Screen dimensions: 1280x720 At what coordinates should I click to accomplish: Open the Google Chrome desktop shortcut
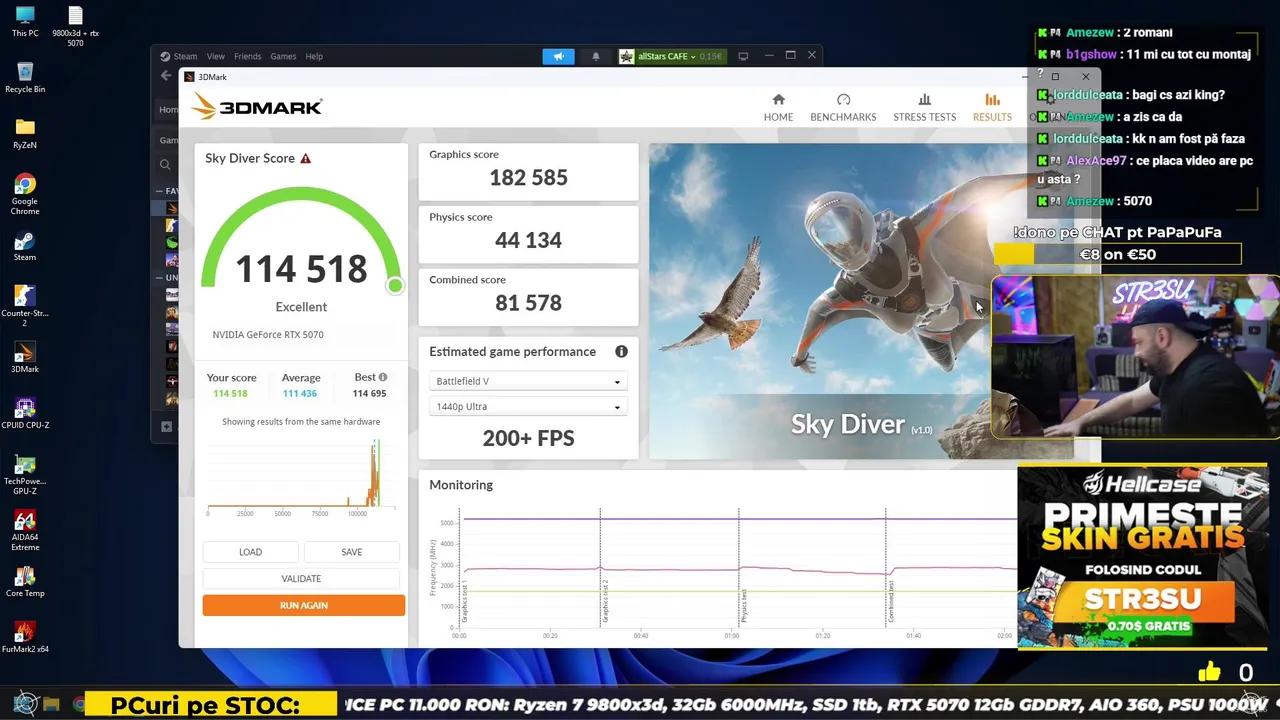pos(25,194)
